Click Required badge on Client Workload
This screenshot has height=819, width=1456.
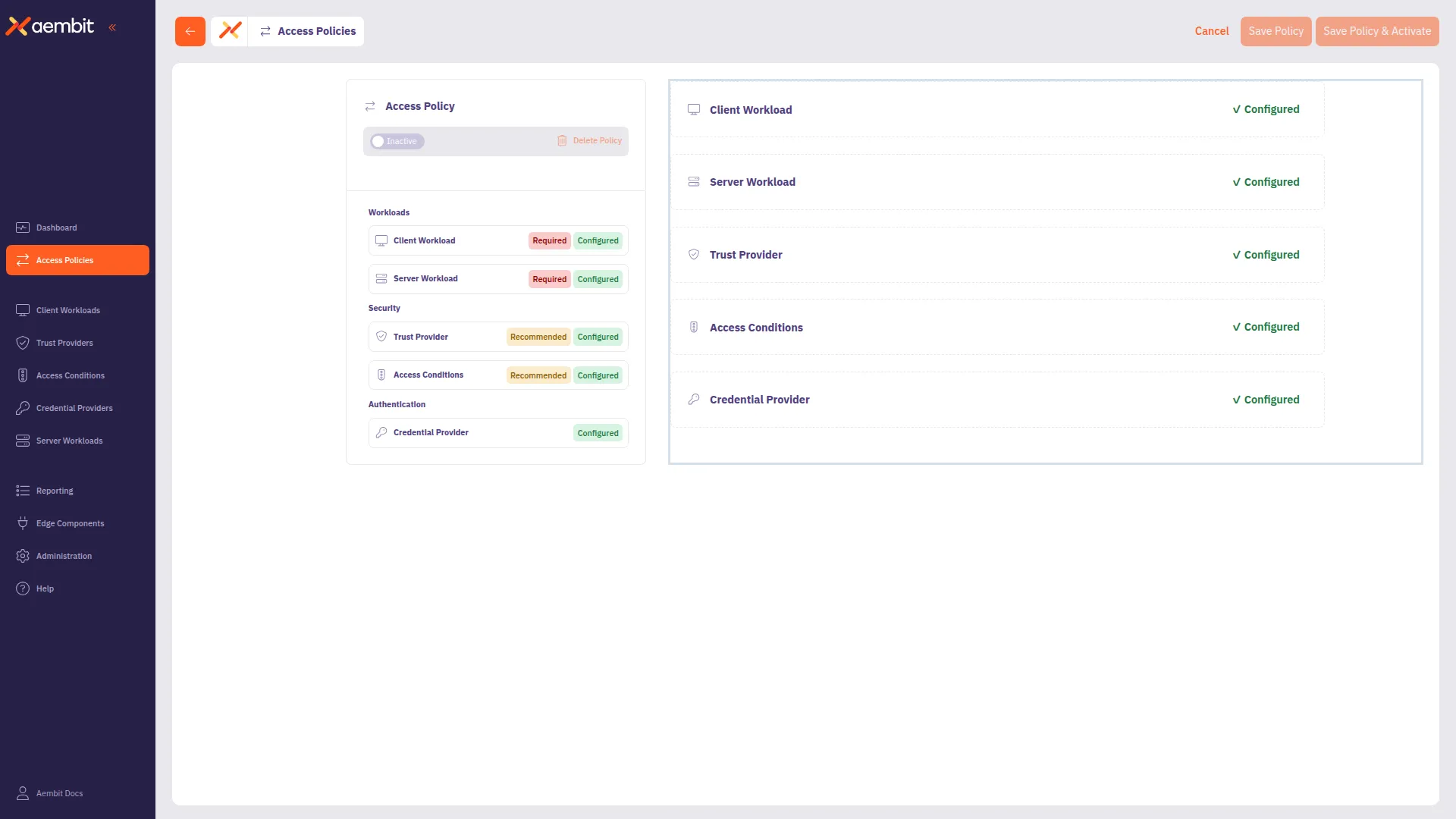point(549,240)
